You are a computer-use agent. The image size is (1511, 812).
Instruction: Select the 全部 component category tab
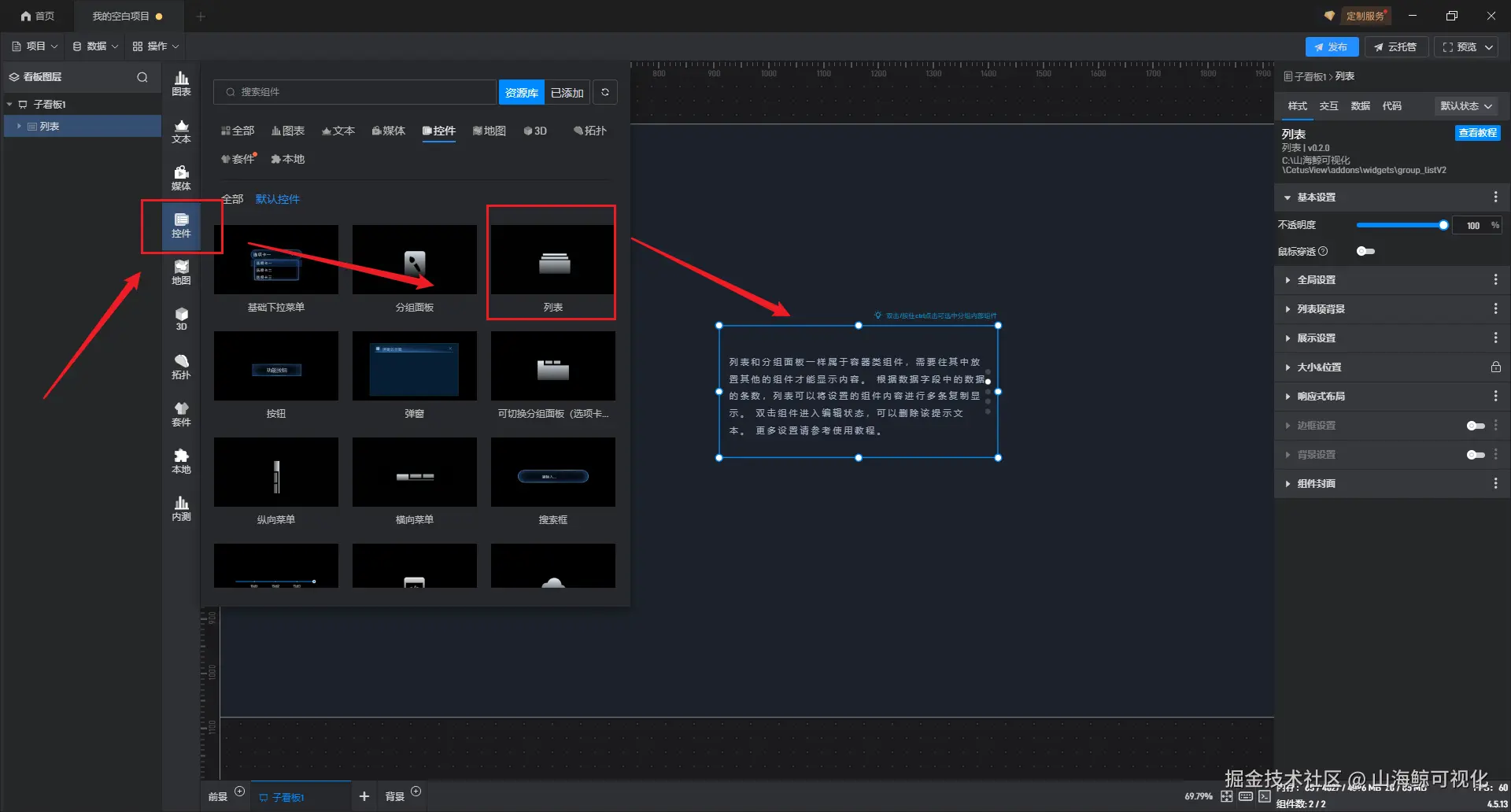238,131
